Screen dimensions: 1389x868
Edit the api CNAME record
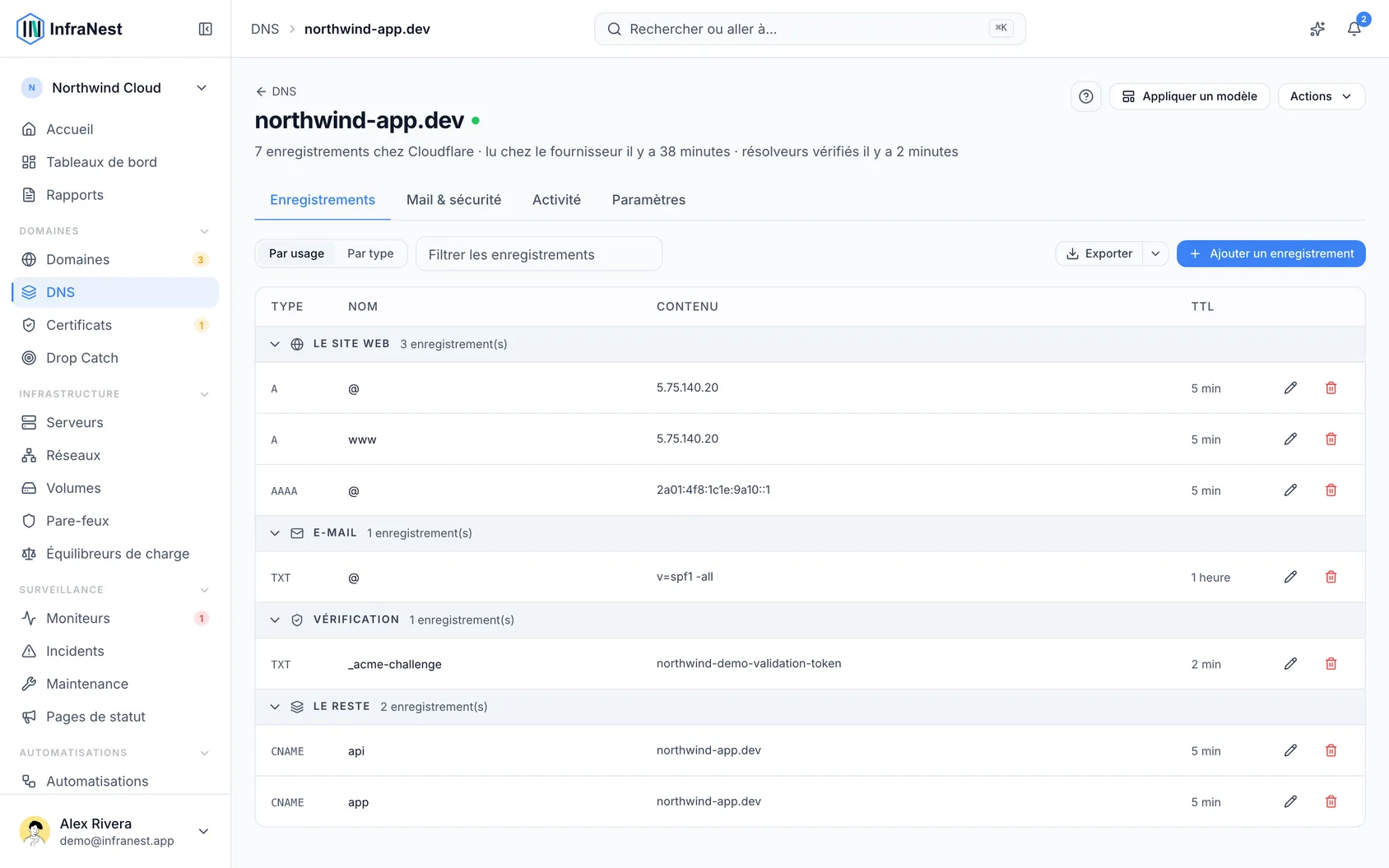point(1290,750)
